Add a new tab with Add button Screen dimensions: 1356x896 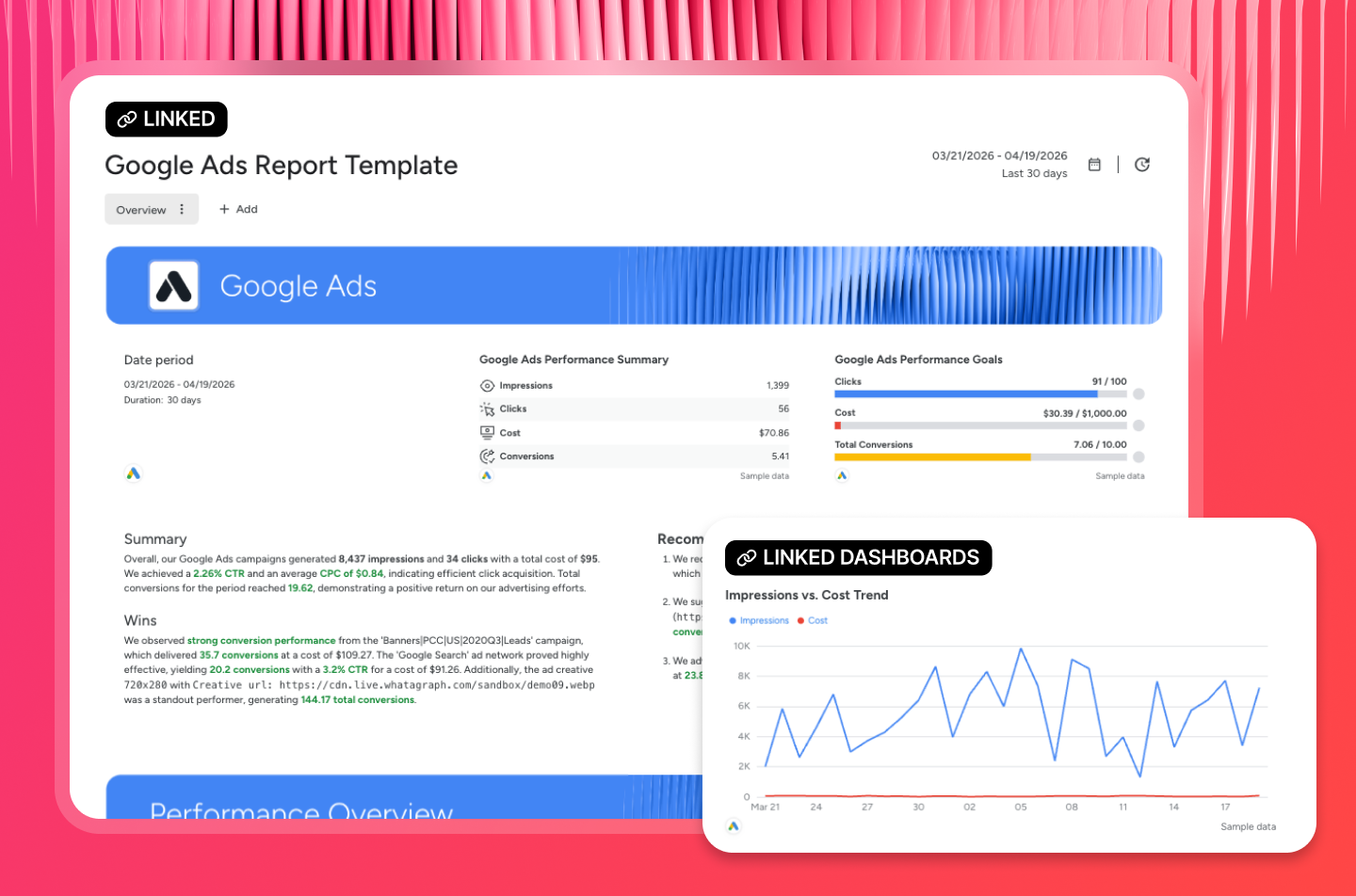tap(238, 209)
